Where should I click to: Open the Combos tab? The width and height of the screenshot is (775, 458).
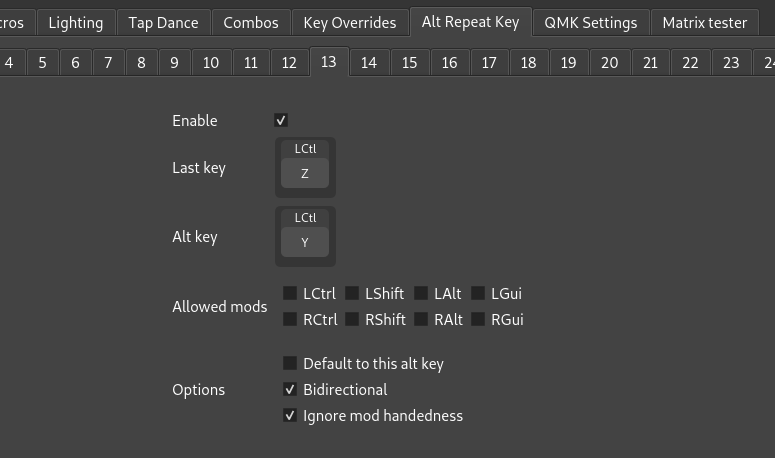coord(251,23)
